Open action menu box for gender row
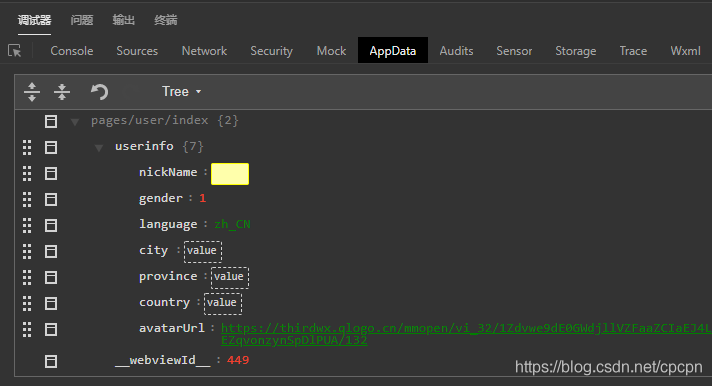 click(x=51, y=199)
